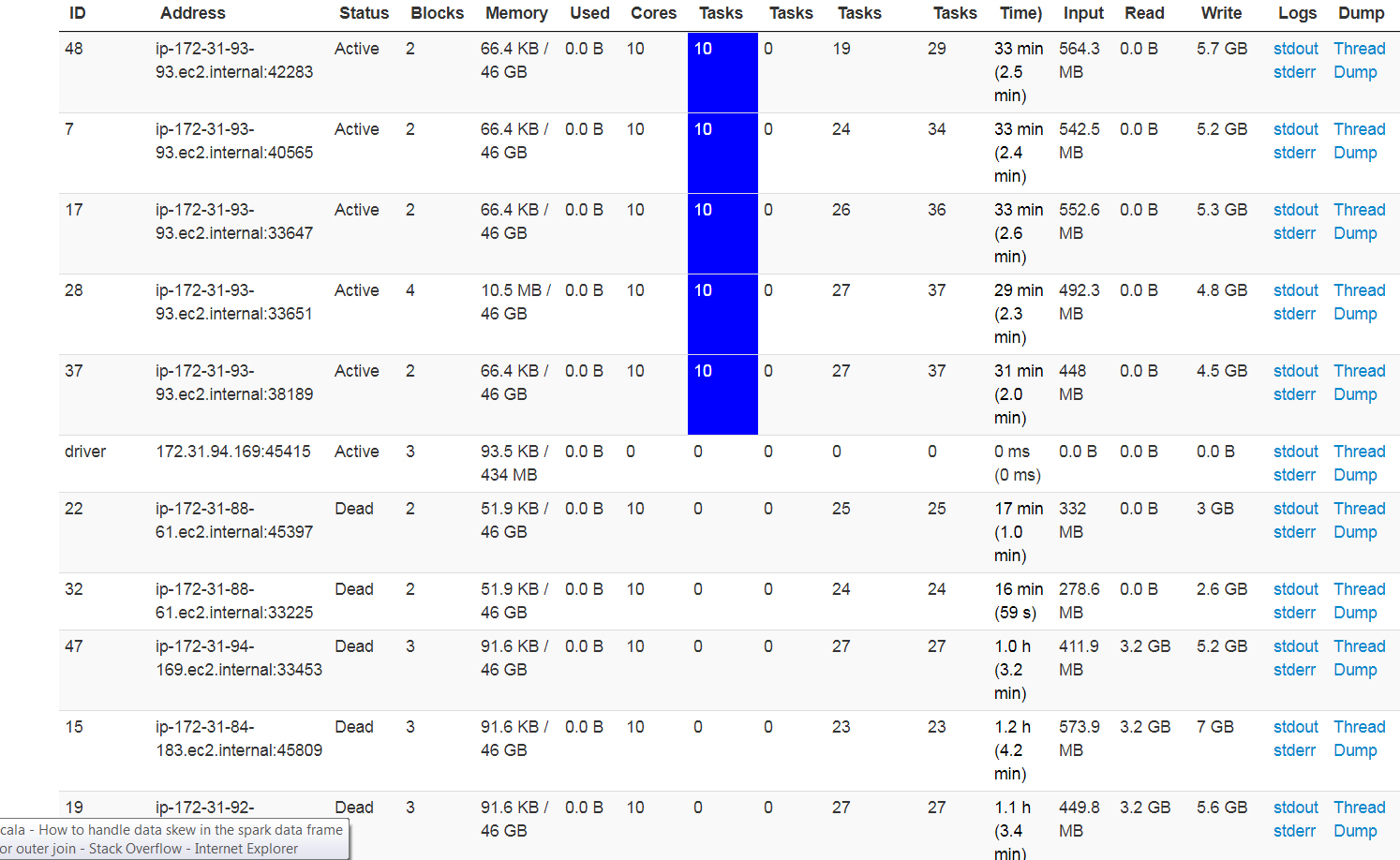The height and width of the screenshot is (860, 1400).
Task: Open stdout log for dead executor 22
Action: (1295, 509)
